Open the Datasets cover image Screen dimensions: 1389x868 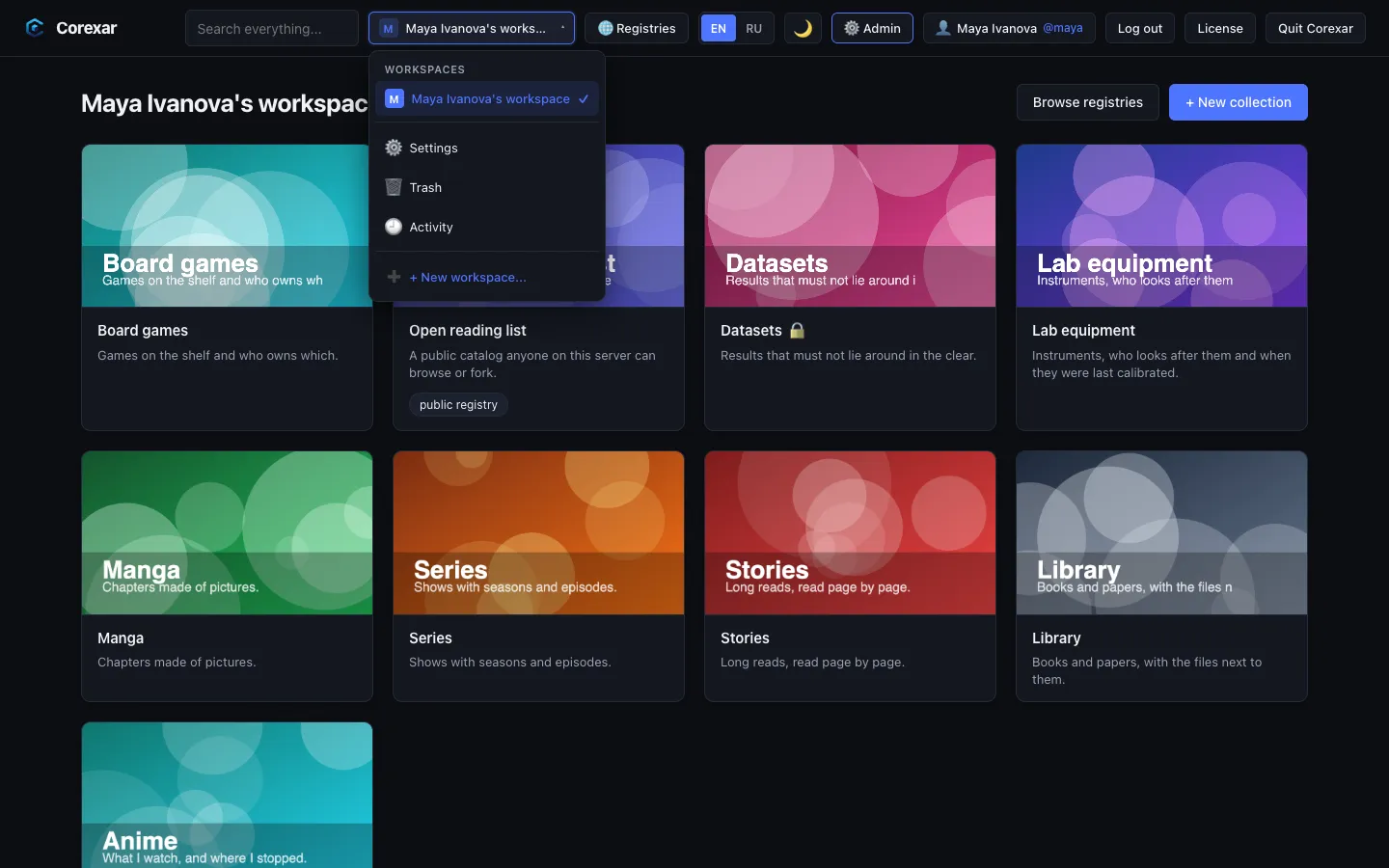[850, 226]
